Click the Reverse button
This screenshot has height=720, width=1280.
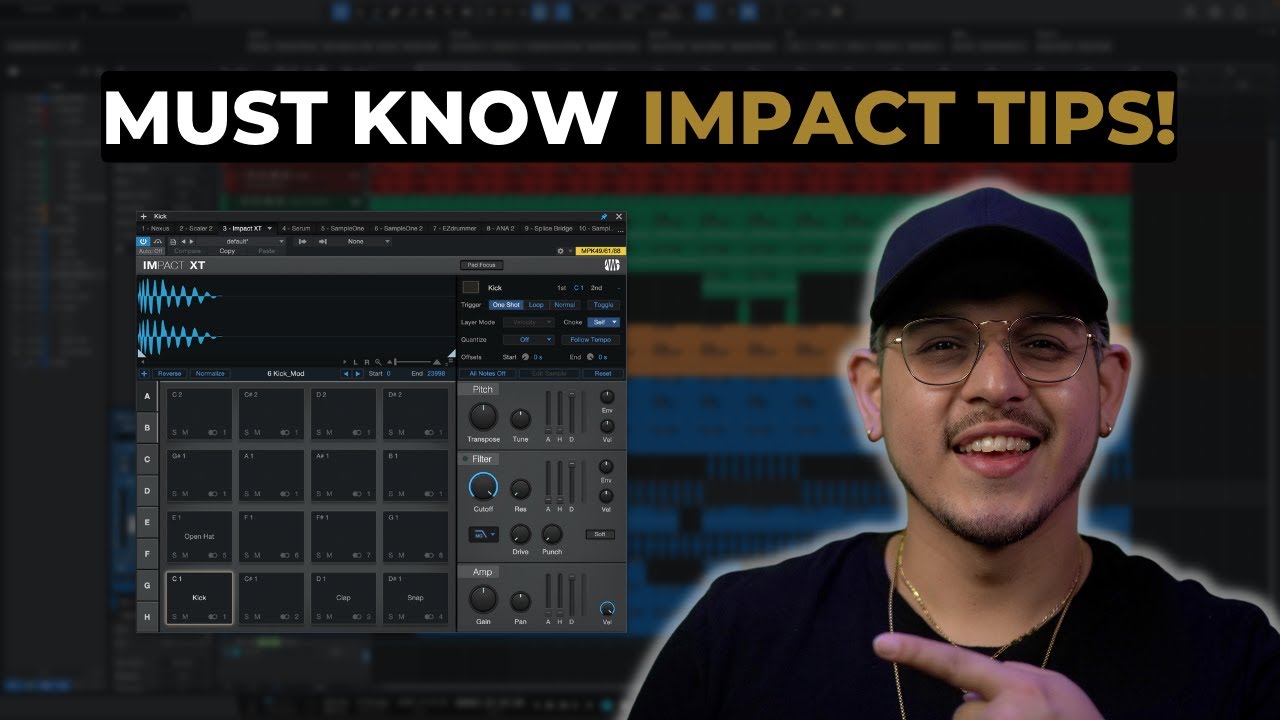pos(169,374)
